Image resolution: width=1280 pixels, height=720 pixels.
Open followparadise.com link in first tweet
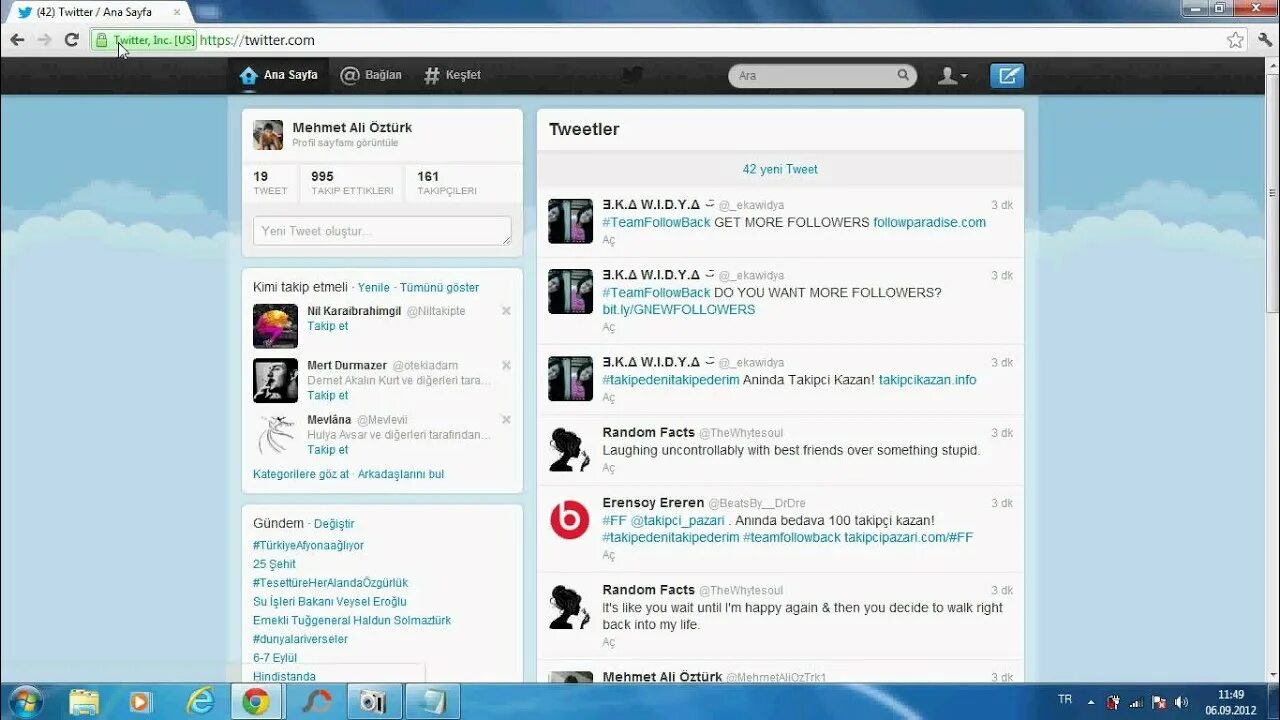(929, 222)
